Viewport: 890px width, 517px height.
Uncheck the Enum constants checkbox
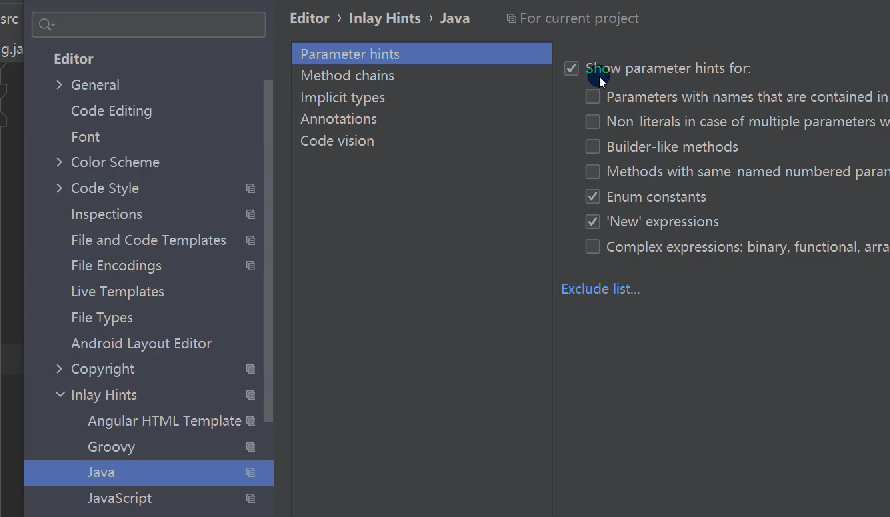[593, 197]
